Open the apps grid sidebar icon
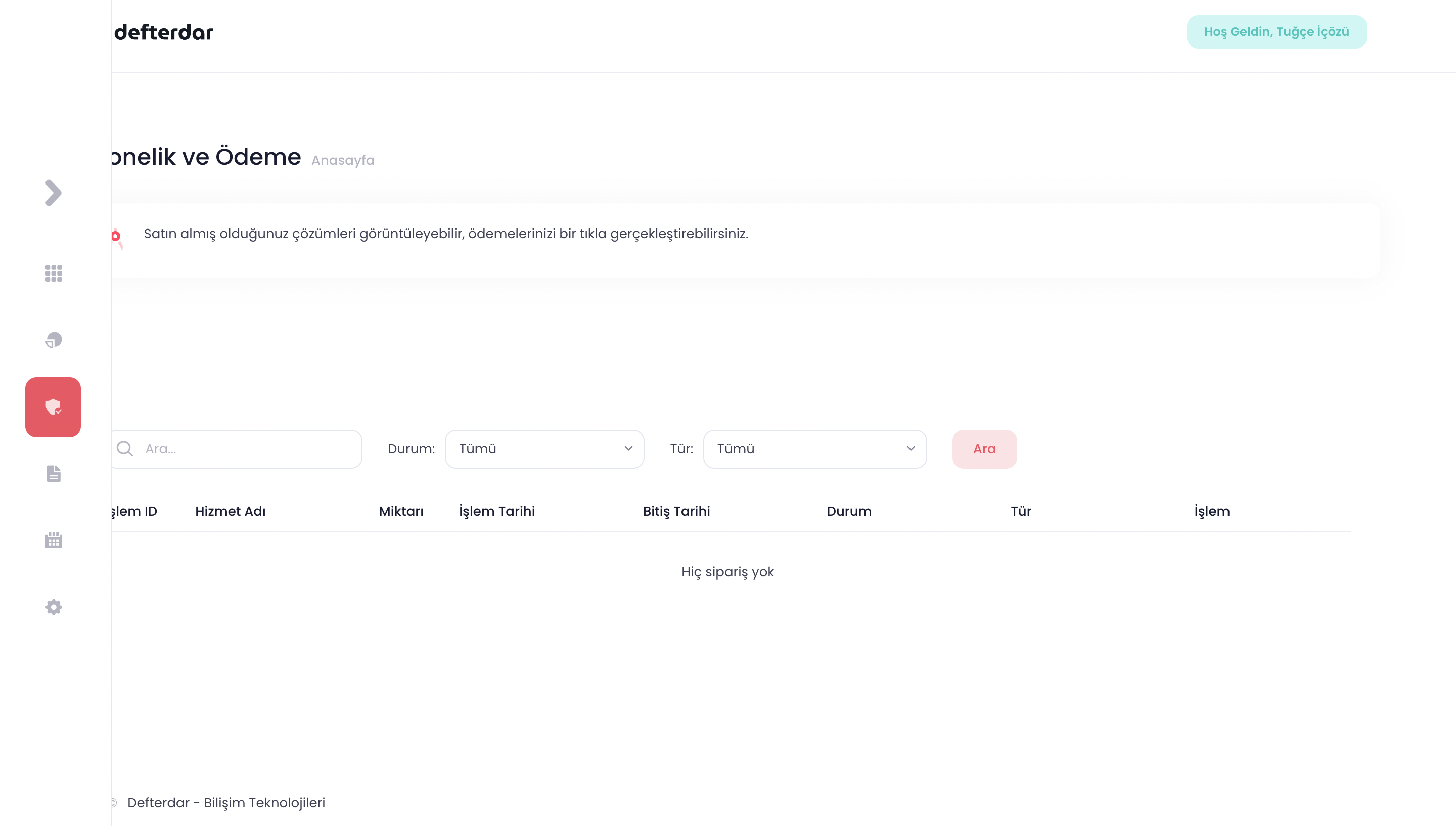 pos(53,273)
